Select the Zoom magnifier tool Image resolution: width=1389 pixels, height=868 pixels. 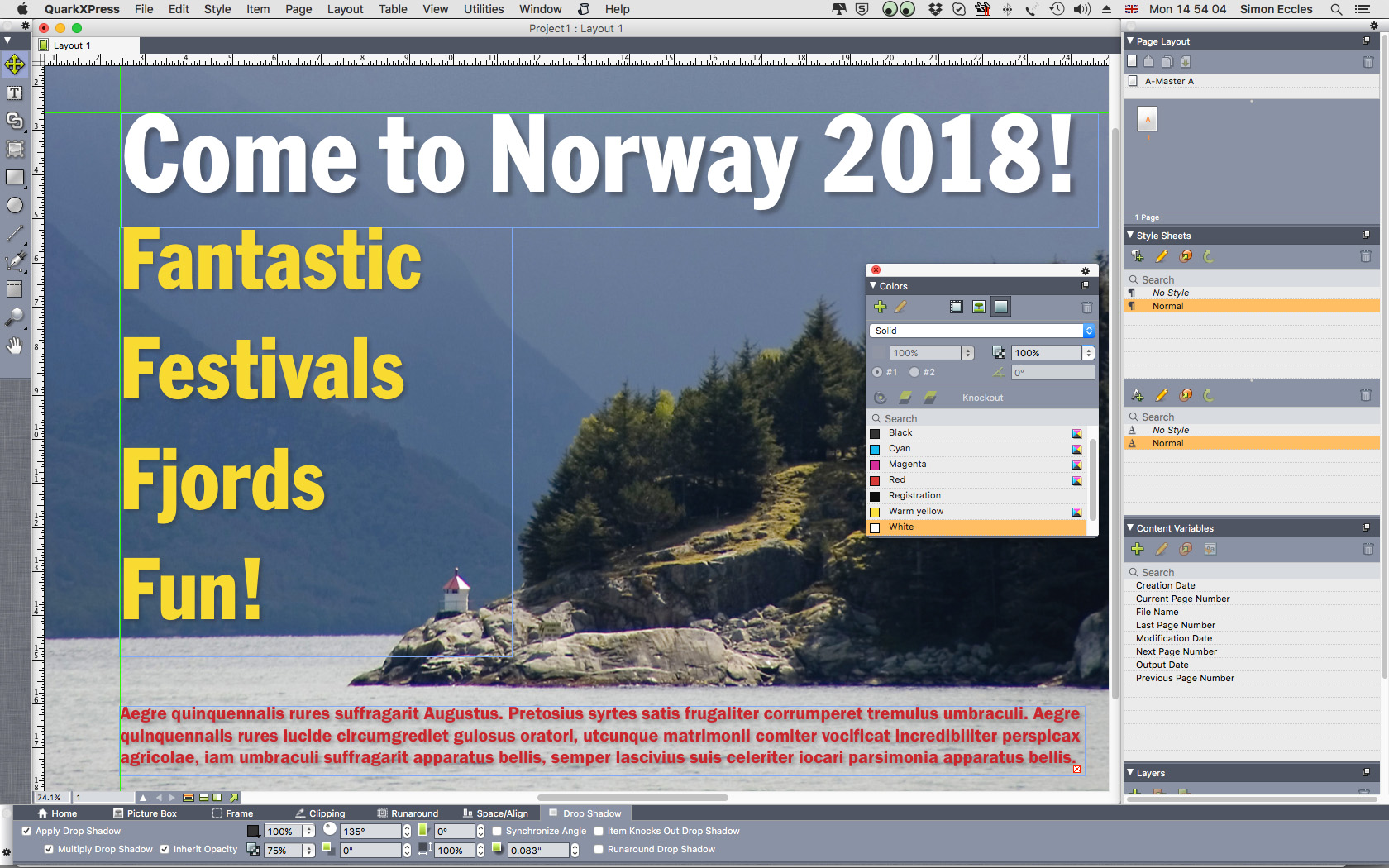(x=14, y=317)
